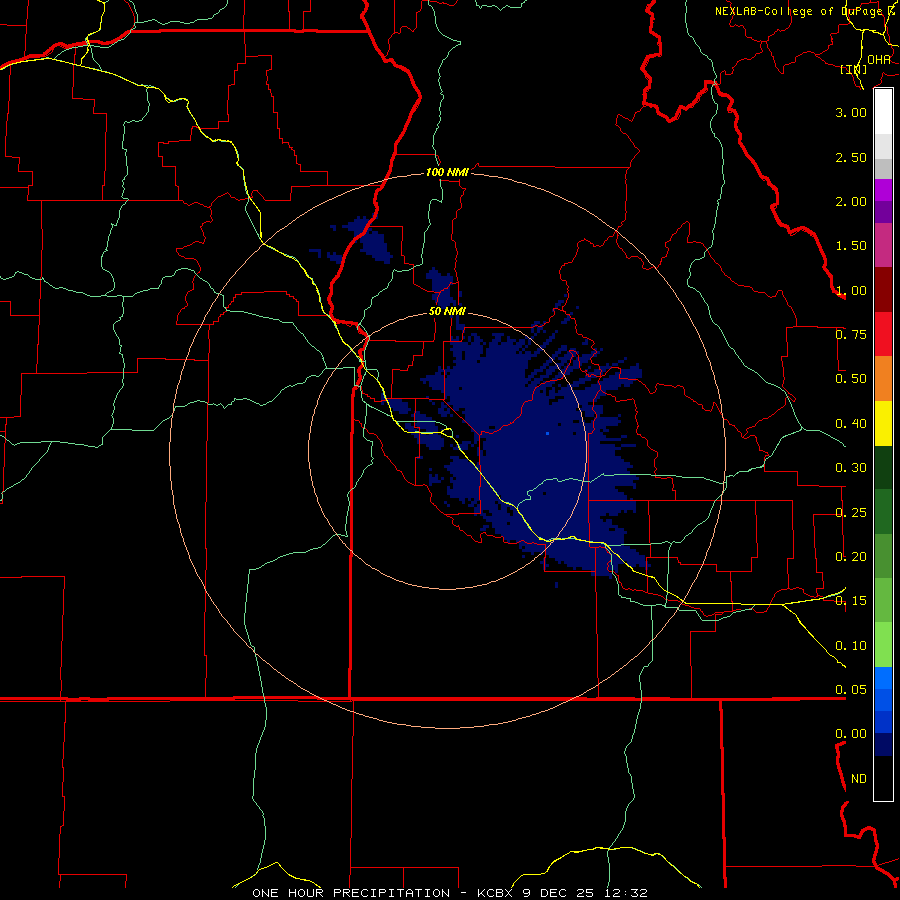Click the "100 NMI" range ring label
900x900 pixels.
447,172
